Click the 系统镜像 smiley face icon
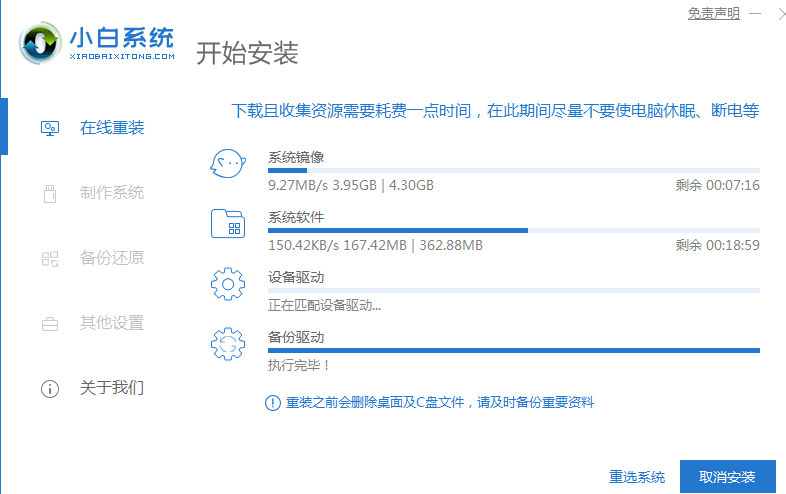Viewport: 786px width, 494px height. pyautogui.click(x=228, y=165)
